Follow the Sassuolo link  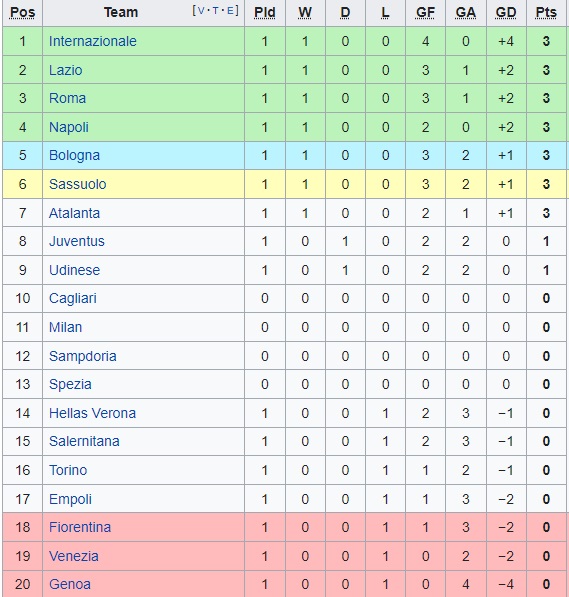click(x=77, y=184)
